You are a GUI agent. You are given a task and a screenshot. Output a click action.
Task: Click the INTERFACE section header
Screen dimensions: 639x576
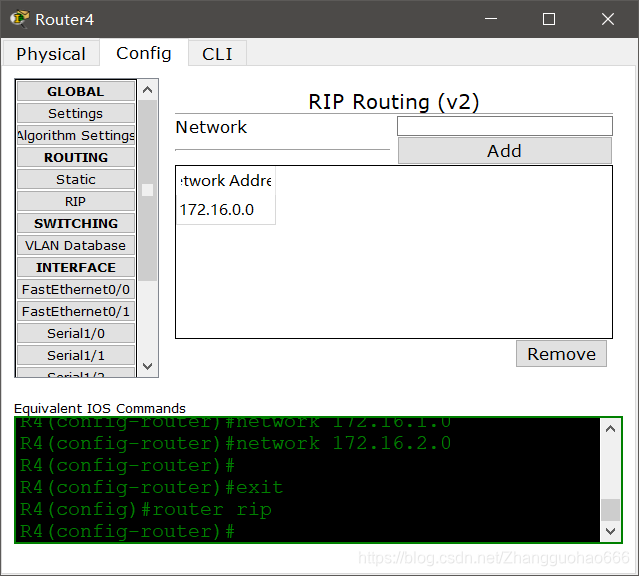tap(76, 267)
